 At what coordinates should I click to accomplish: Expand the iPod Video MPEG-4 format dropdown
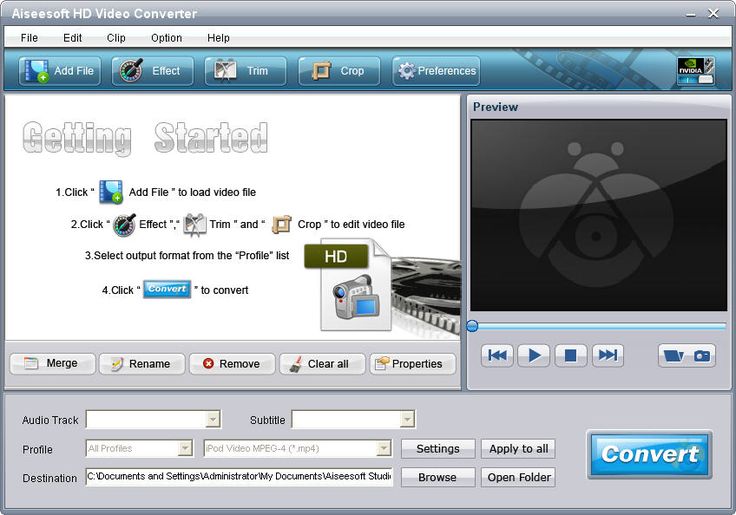[x=384, y=448]
